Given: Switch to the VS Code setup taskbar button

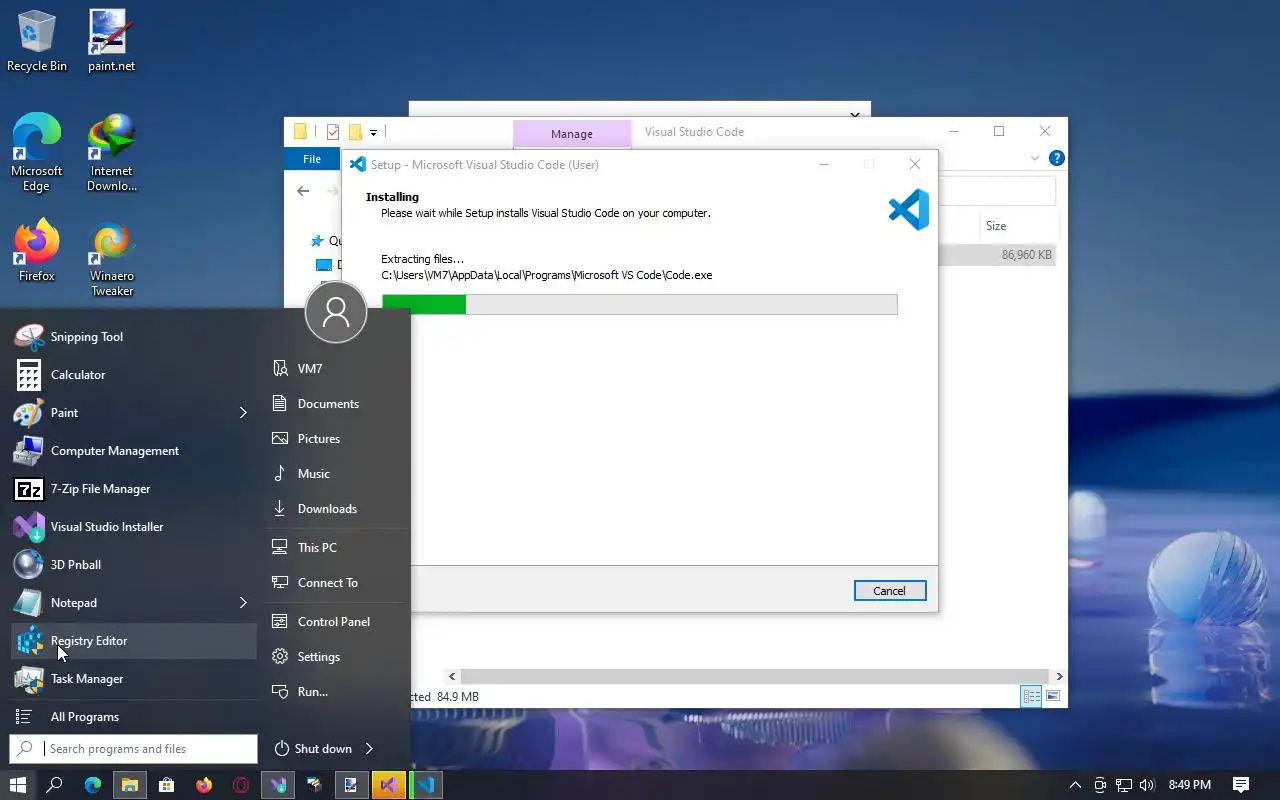Looking at the screenshot, I should click(426, 785).
